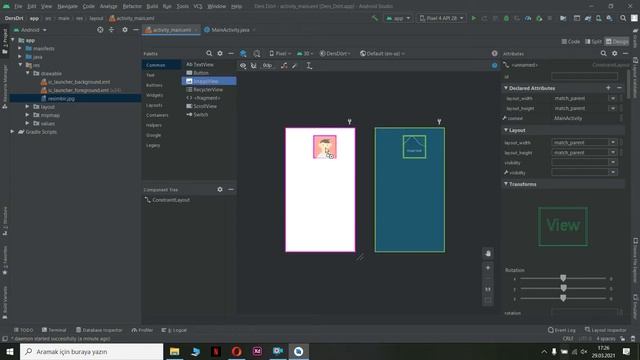Viewport: 640px width, 360px height.
Task: Zoom in with plus icon on design surface
Action: [488, 268]
